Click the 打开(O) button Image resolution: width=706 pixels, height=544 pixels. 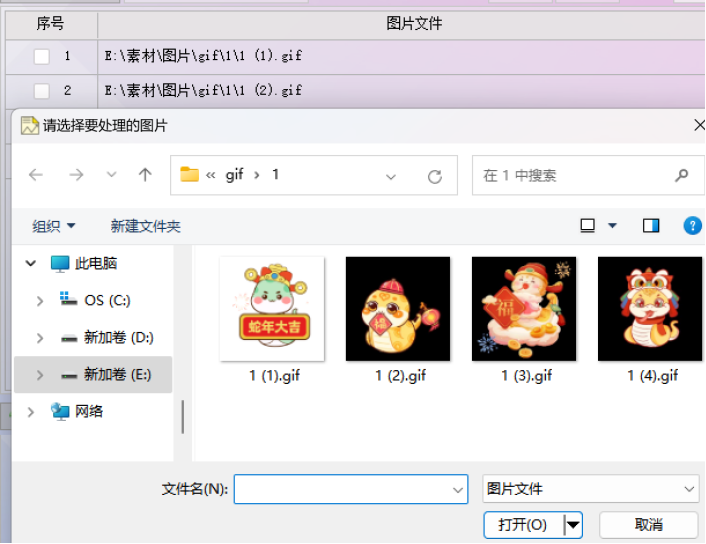click(523, 525)
